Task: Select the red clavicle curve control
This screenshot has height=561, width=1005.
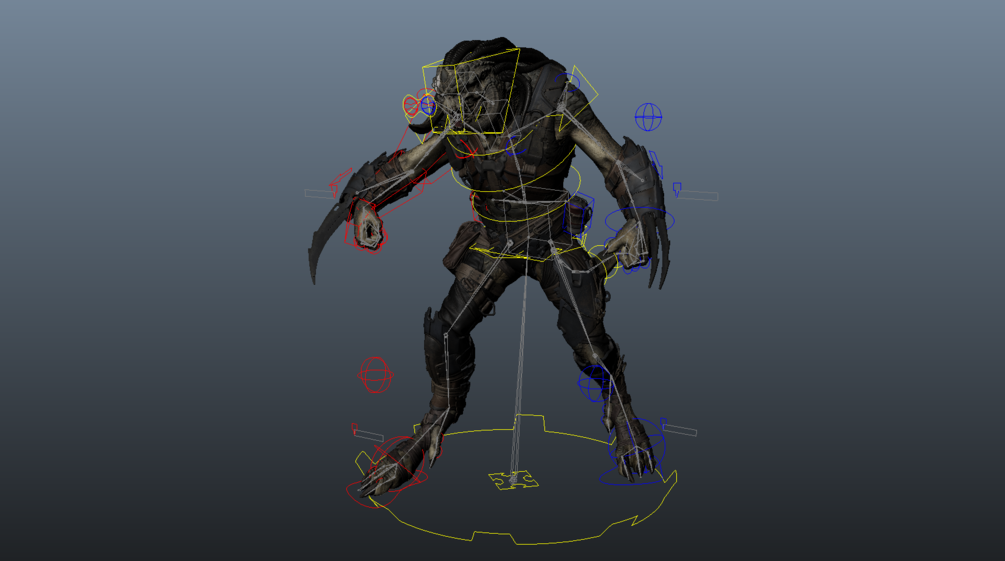Action: pyautogui.click(x=466, y=151)
